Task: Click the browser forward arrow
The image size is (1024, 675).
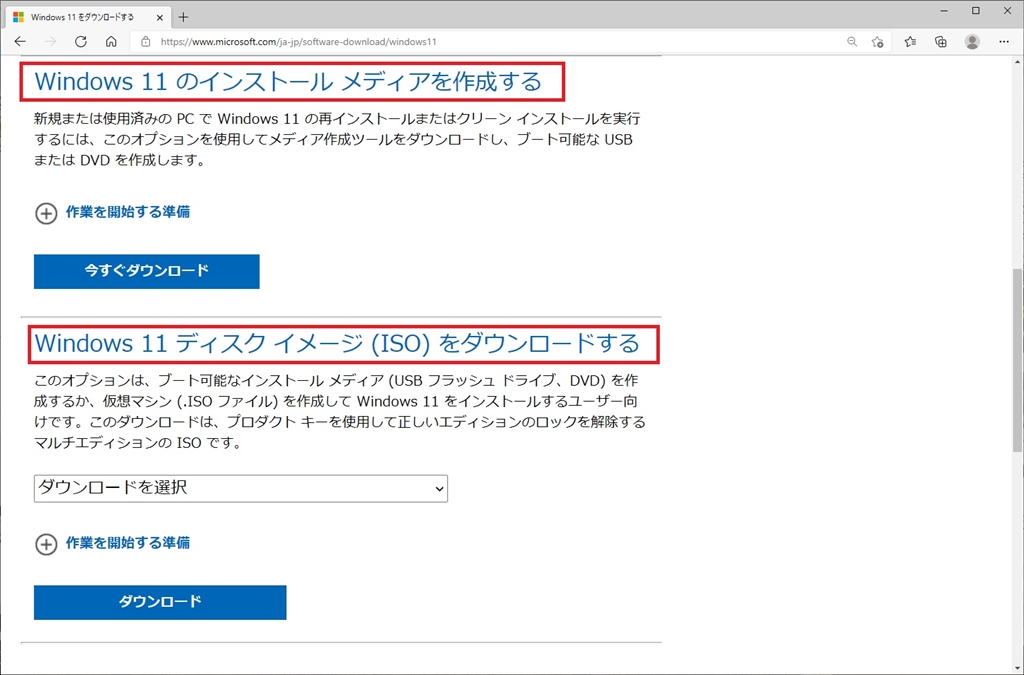Action: click(50, 42)
